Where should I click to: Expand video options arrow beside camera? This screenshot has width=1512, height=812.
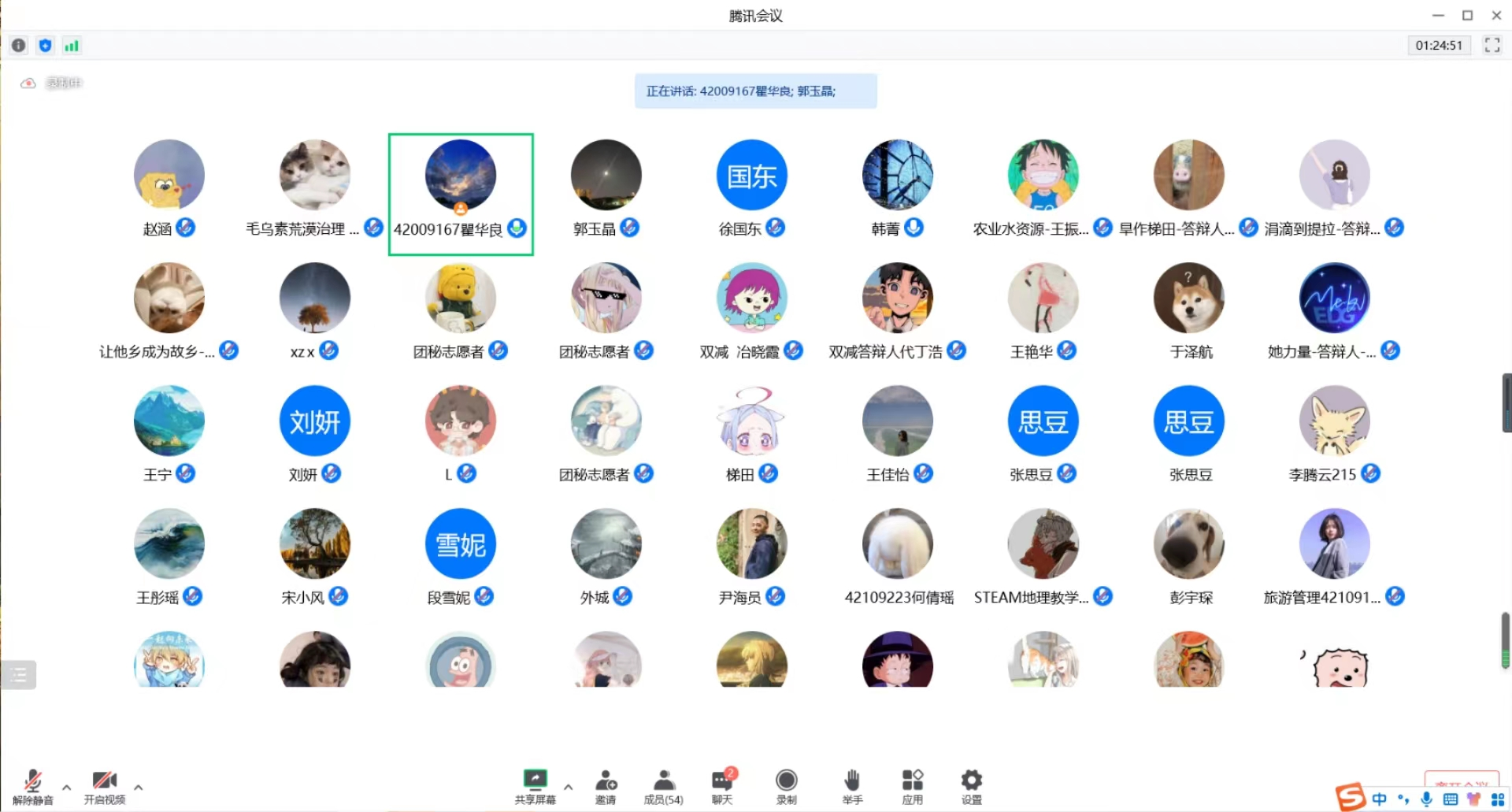coord(139,787)
